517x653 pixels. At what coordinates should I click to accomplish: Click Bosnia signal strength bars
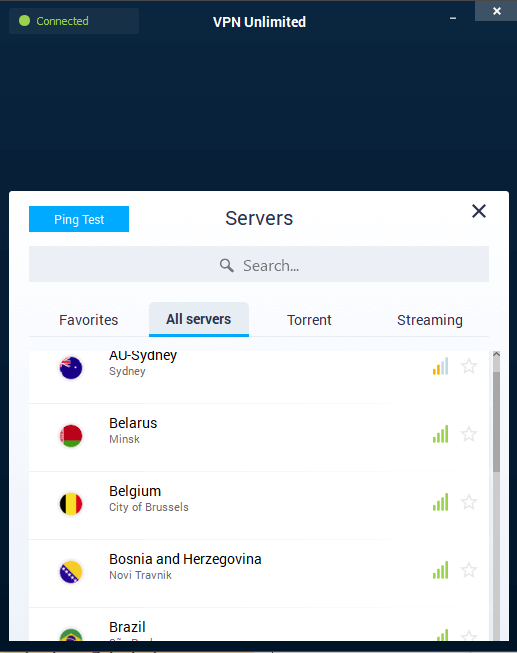coord(440,570)
